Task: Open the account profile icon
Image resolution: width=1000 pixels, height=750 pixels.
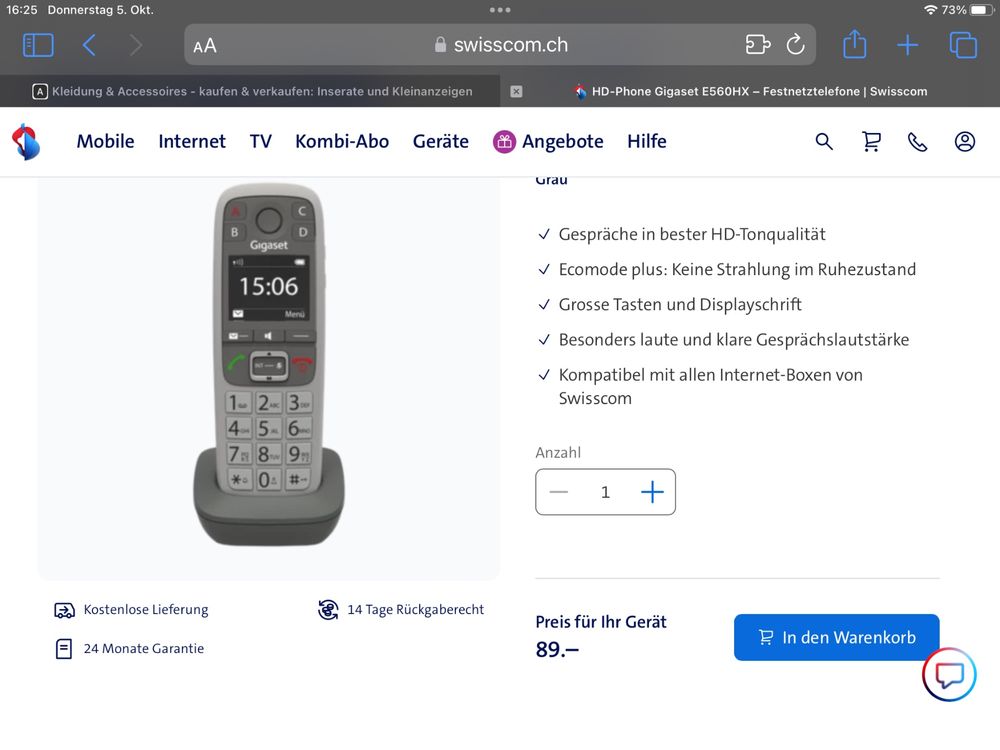Action: point(964,141)
